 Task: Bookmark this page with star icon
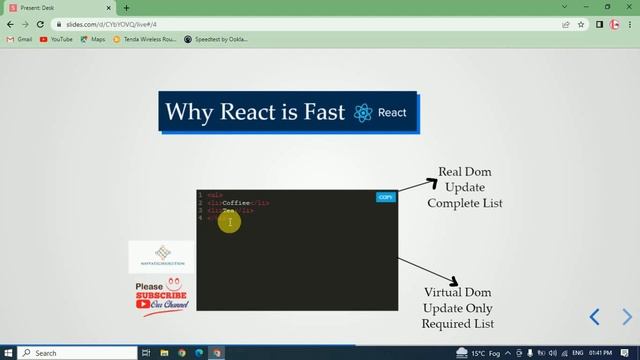(581, 24)
